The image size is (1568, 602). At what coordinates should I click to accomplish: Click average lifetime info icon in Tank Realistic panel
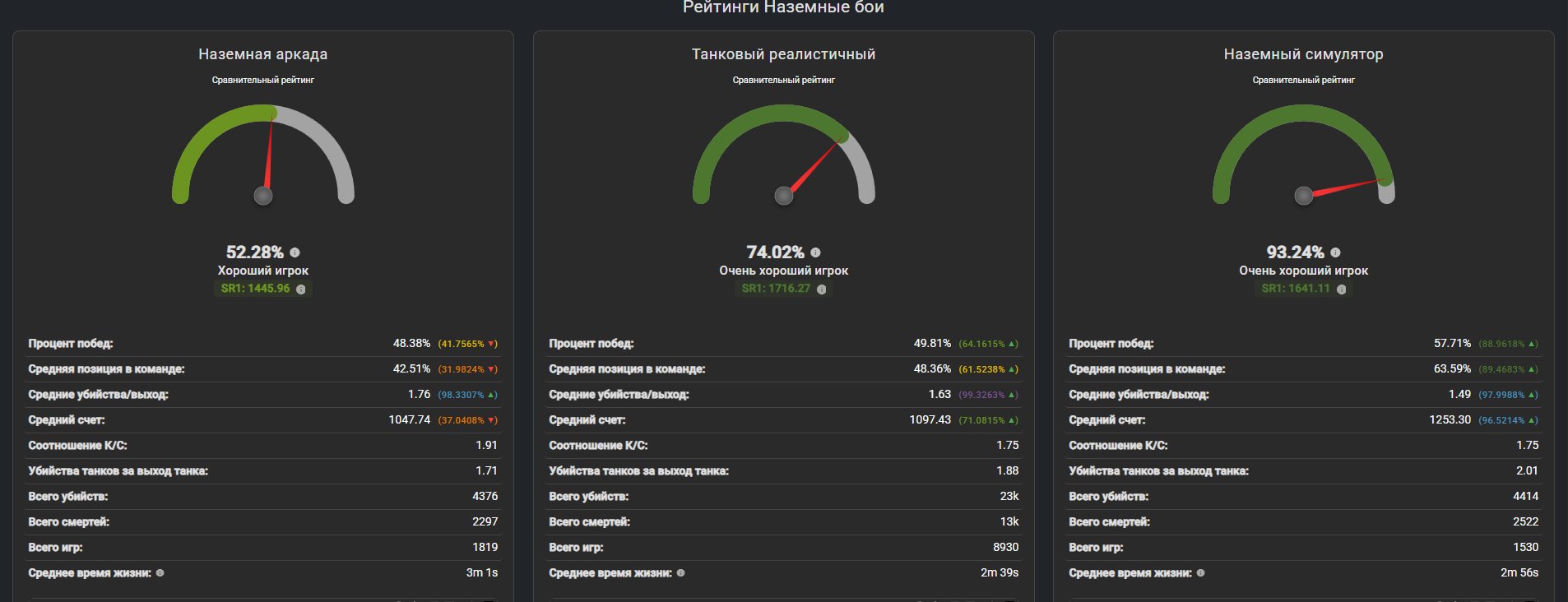(680, 573)
